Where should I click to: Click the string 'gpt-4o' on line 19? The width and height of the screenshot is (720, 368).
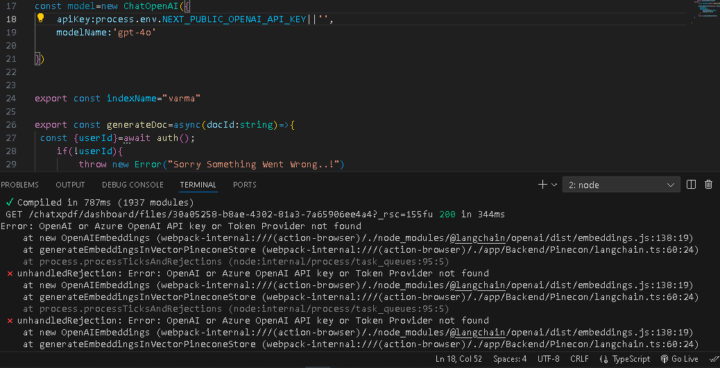click(134, 33)
